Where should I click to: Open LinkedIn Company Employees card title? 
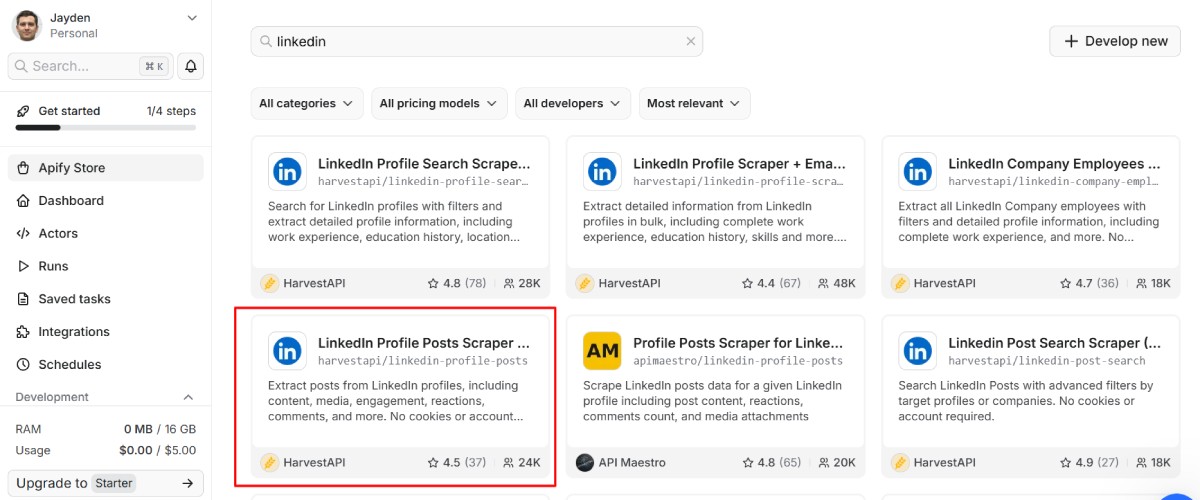(1054, 163)
